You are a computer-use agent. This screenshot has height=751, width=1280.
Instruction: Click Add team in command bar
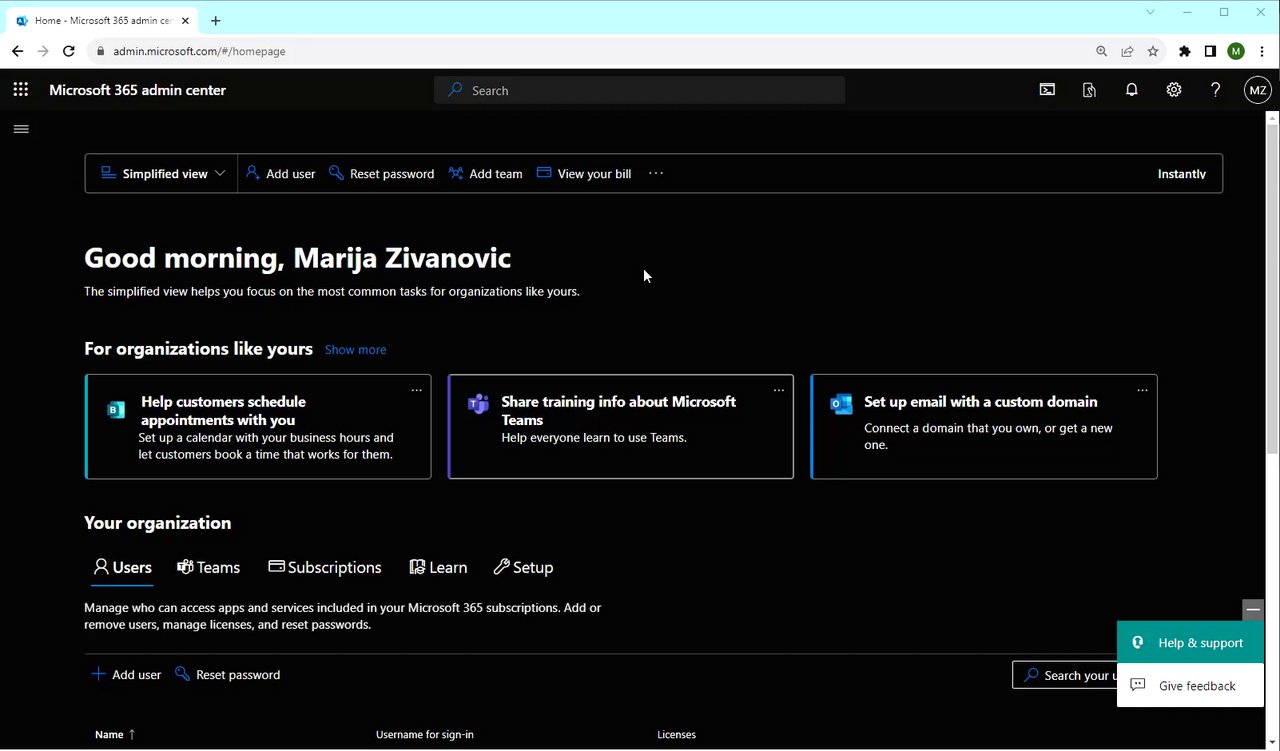485,173
